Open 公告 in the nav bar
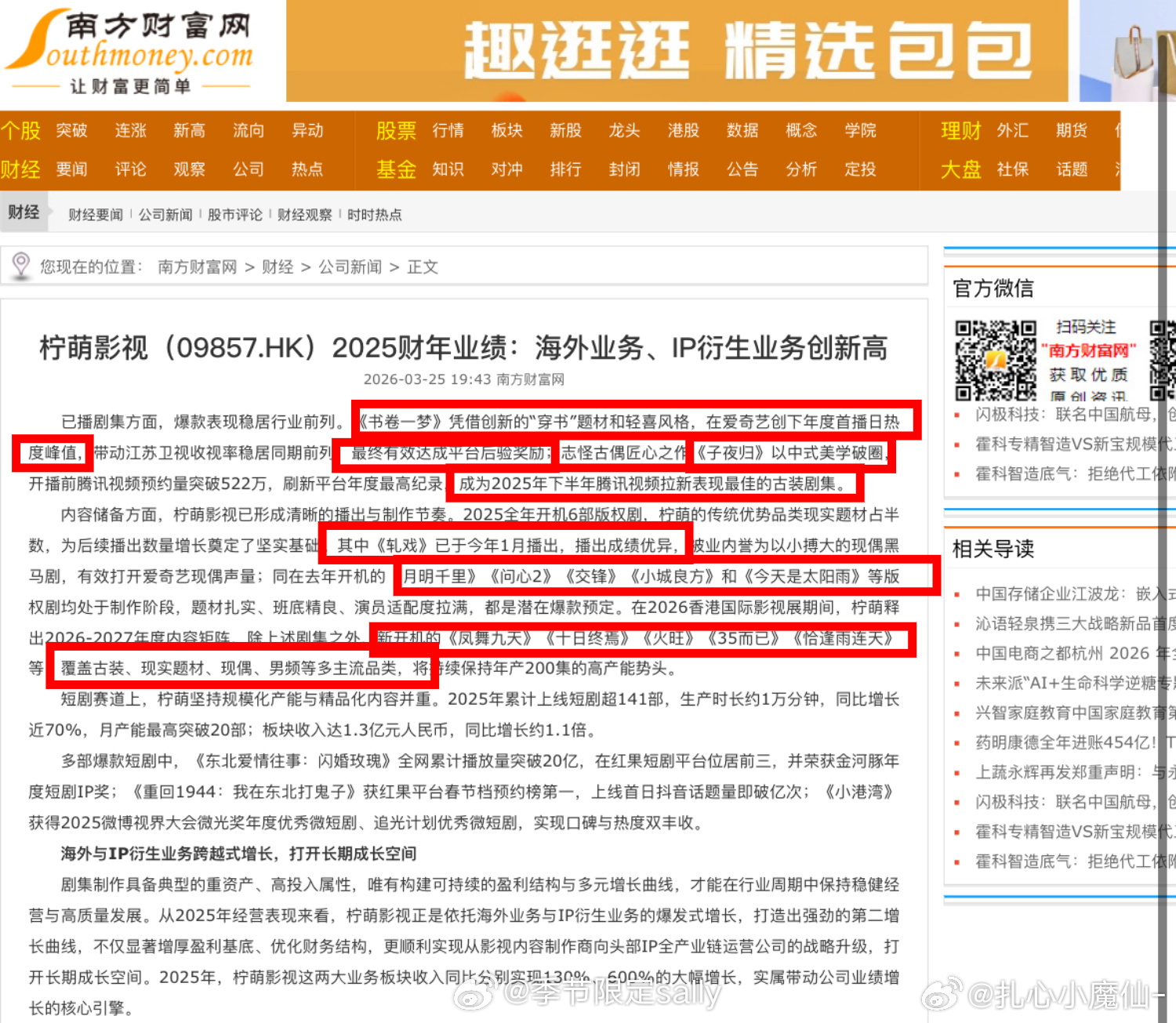Image resolution: width=1176 pixels, height=1023 pixels. click(742, 169)
